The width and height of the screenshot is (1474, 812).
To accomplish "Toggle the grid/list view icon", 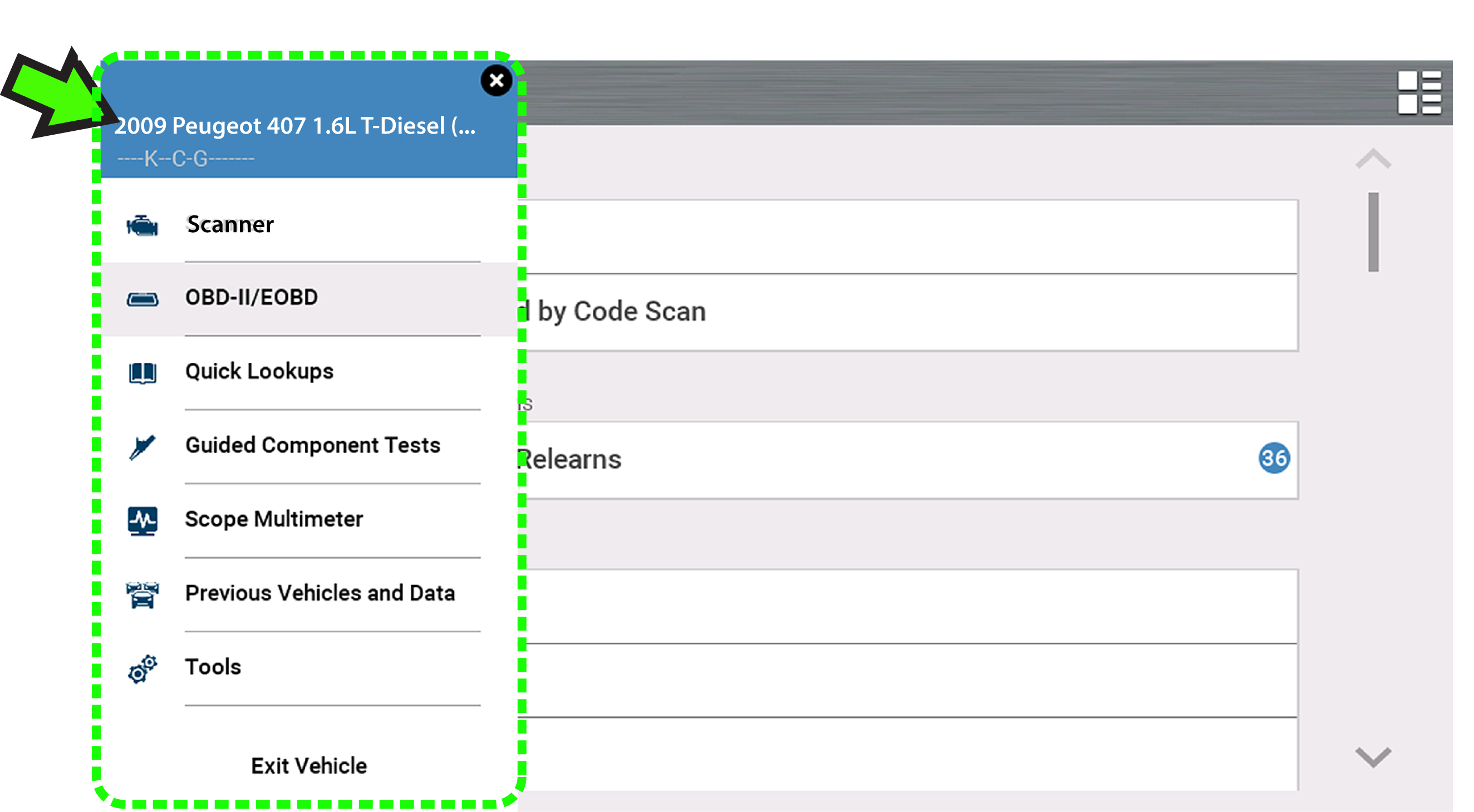I will (x=1418, y=93).
